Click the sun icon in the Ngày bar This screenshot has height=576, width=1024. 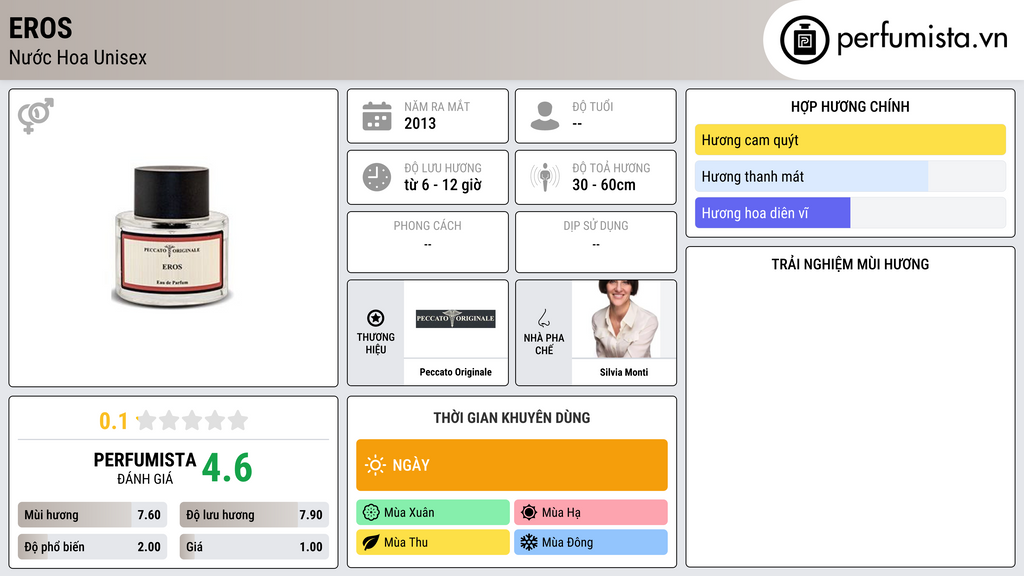(376, 465)
